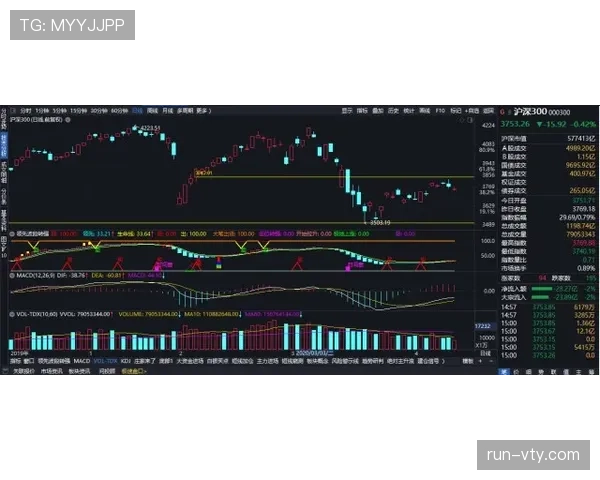Image resolution: width=600 pixels, height=480 pixels.
Task: Select the 60分钟 period tab
Action: coord(119,111)
